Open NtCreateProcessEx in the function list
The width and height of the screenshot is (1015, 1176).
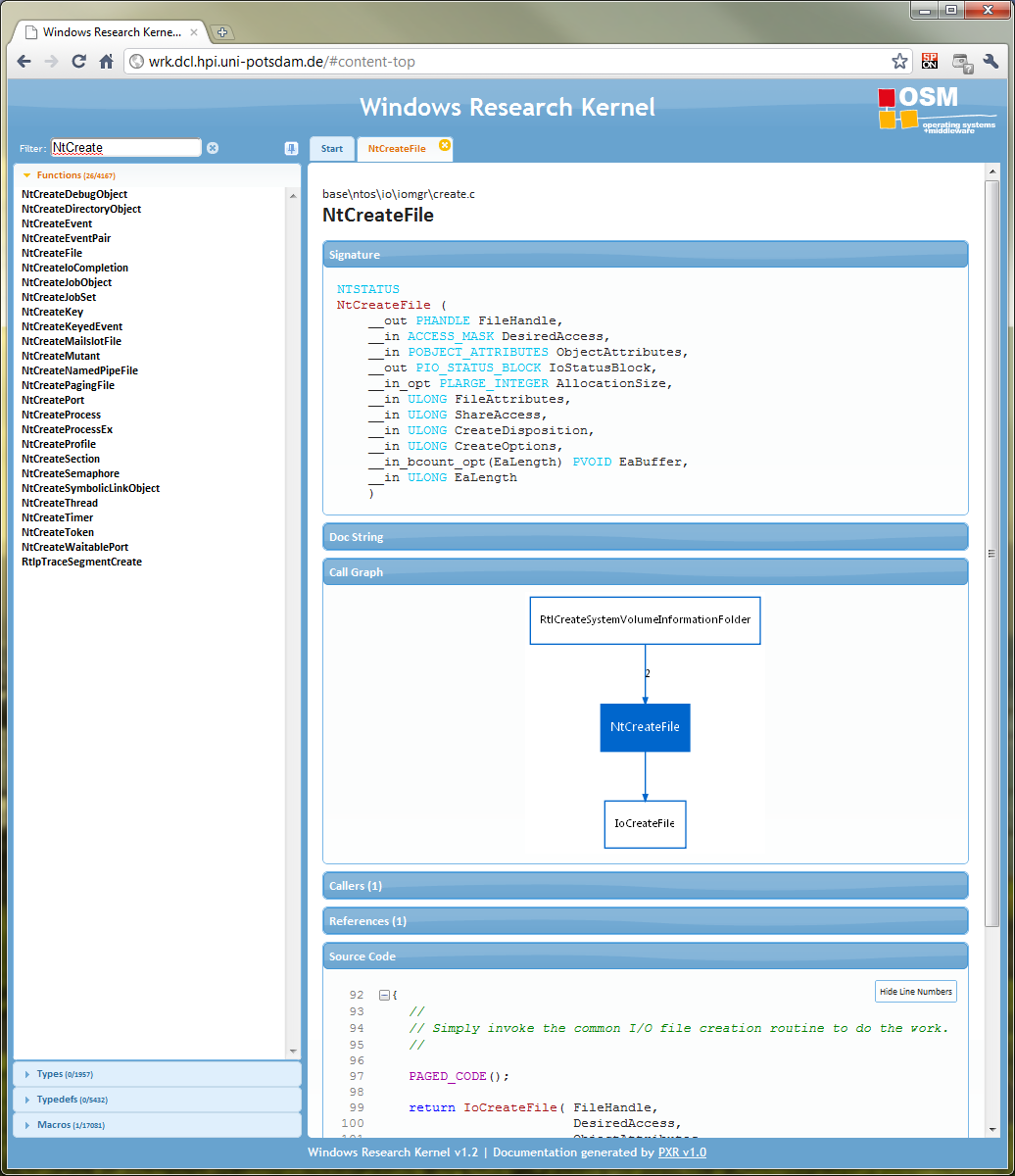tap(67, 429)
